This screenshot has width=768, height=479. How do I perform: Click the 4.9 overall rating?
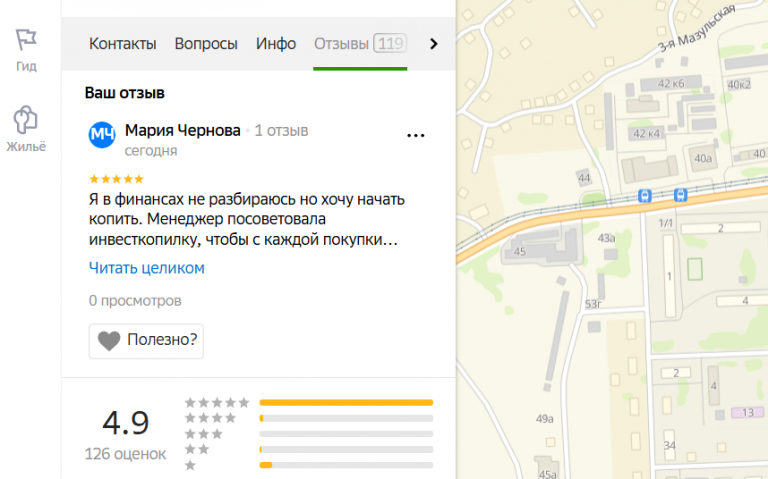click(125, 423)
